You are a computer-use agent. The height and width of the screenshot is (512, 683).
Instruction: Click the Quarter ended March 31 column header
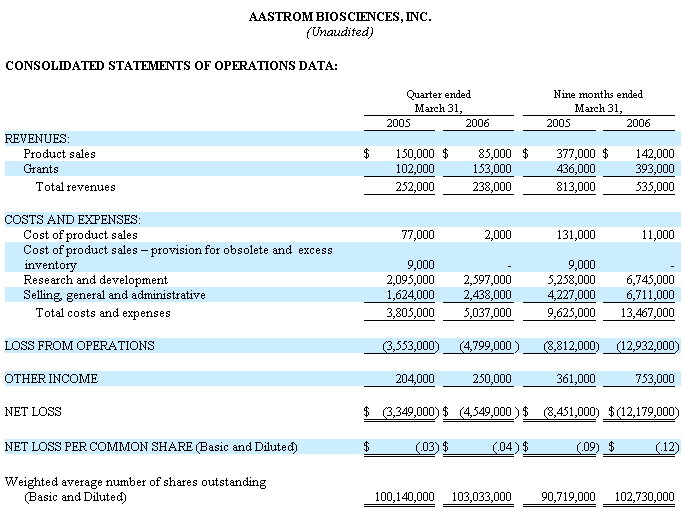coord(438,101)
